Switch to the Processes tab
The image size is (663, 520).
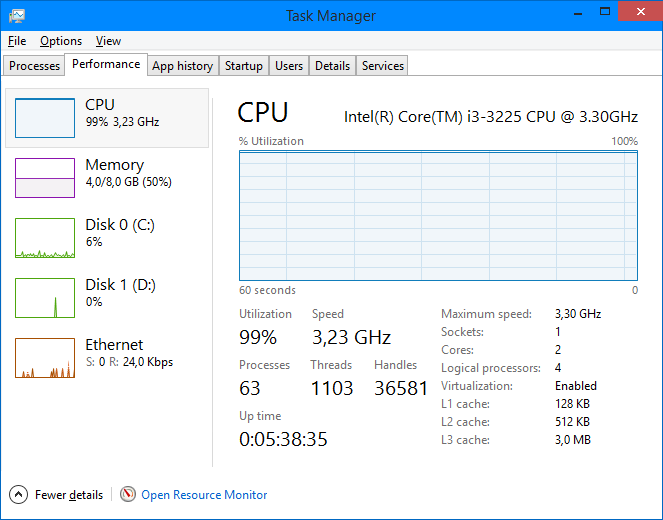pyautogui.click(x=35, y=66)
